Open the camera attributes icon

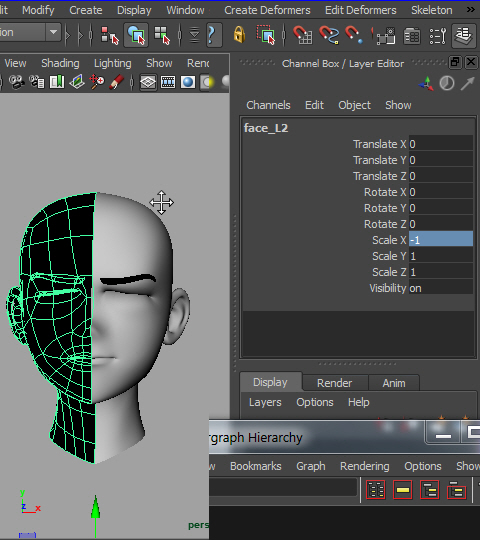pos(36,82)
